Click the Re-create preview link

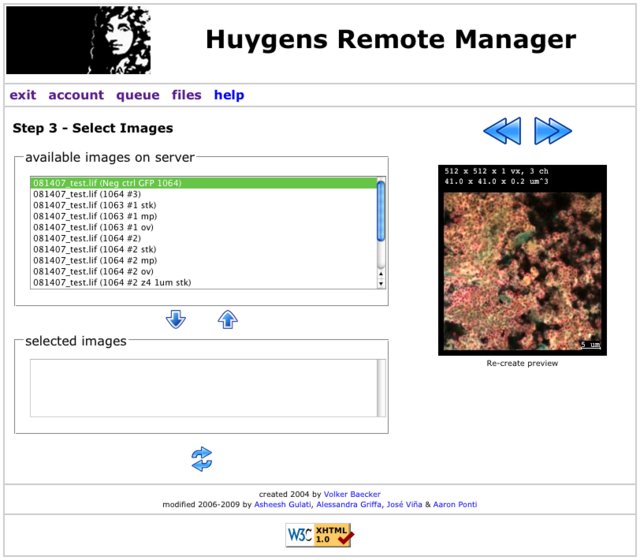pyautogui.click(x=522, y=363)
